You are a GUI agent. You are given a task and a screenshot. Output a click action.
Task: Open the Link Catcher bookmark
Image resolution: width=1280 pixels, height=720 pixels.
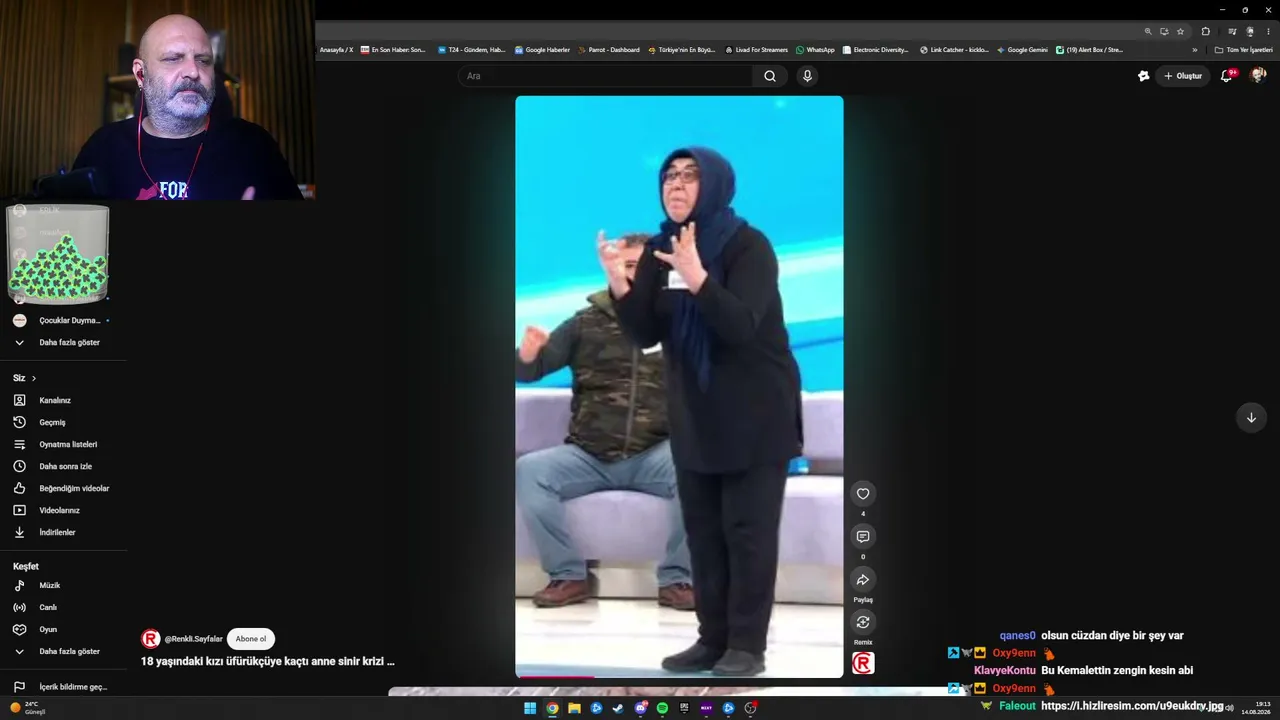click(x=954, y=50)
